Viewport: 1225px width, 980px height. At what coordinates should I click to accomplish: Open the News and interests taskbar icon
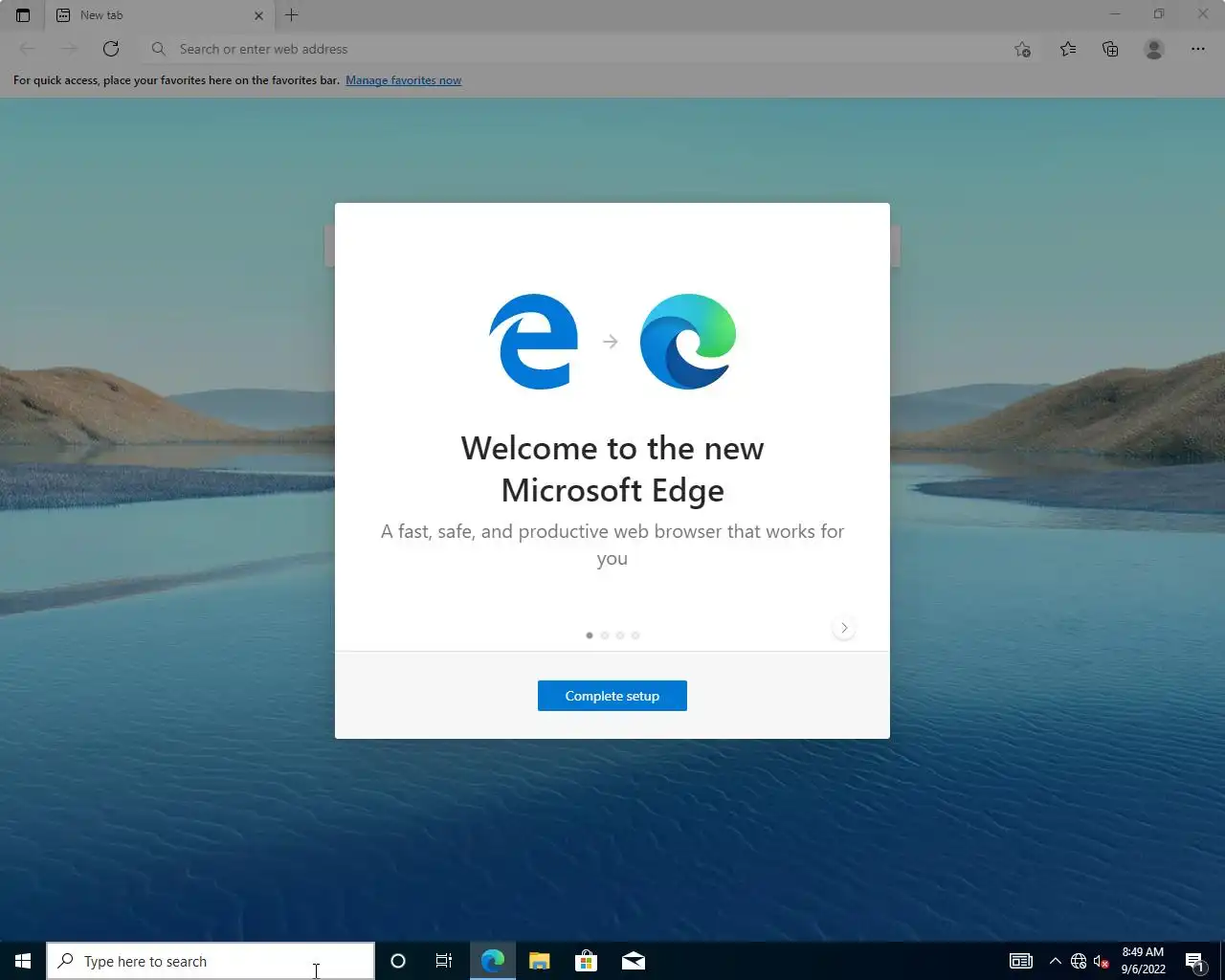click(1021, 961)
